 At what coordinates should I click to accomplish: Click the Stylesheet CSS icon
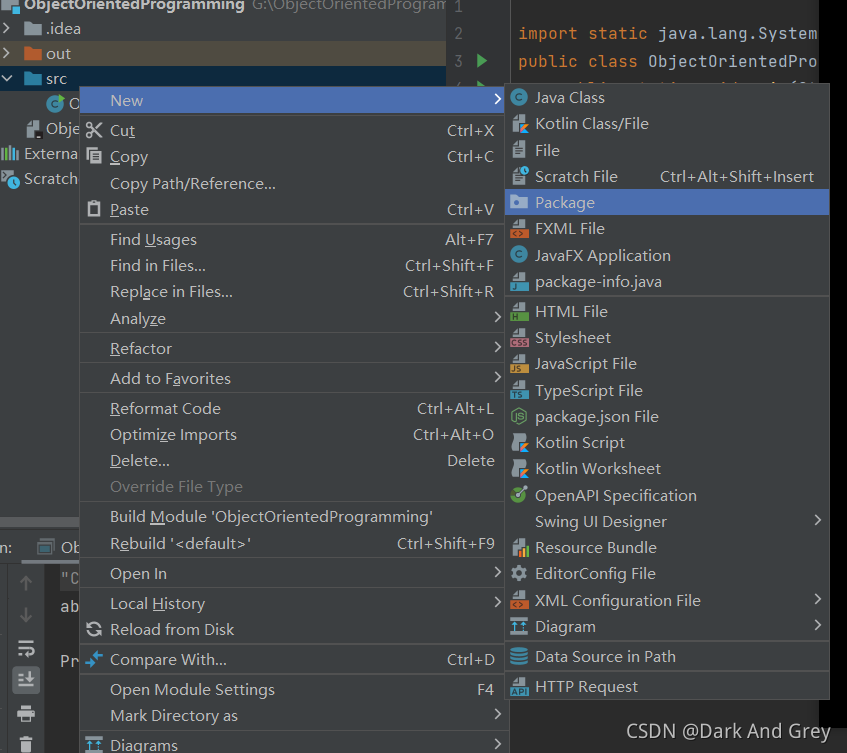[520, 338]
